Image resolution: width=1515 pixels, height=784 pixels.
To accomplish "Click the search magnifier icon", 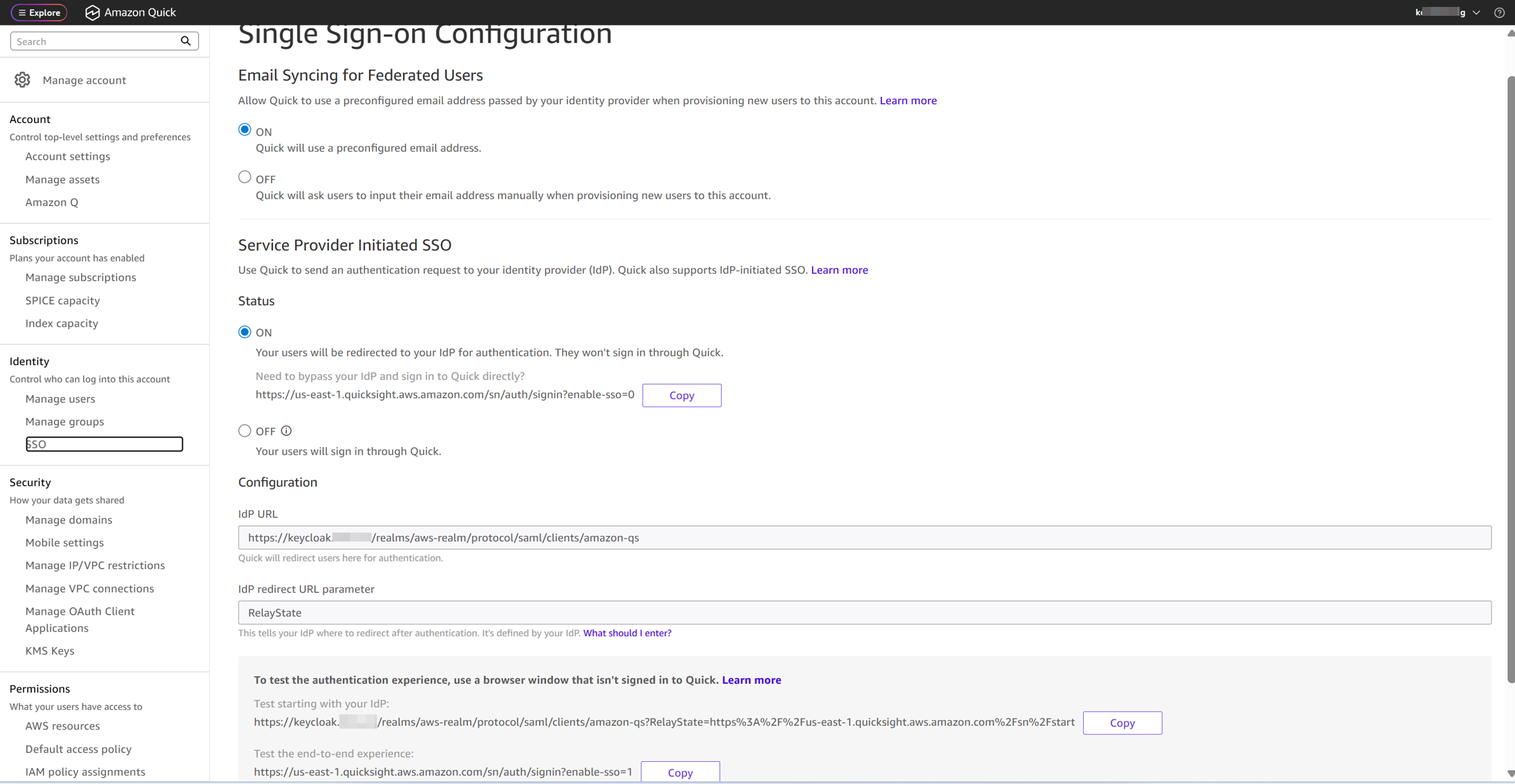I will [185, 41].
